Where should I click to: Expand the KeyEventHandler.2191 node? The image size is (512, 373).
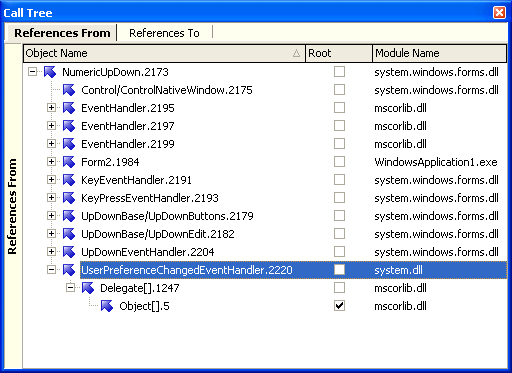pos(51,180)
